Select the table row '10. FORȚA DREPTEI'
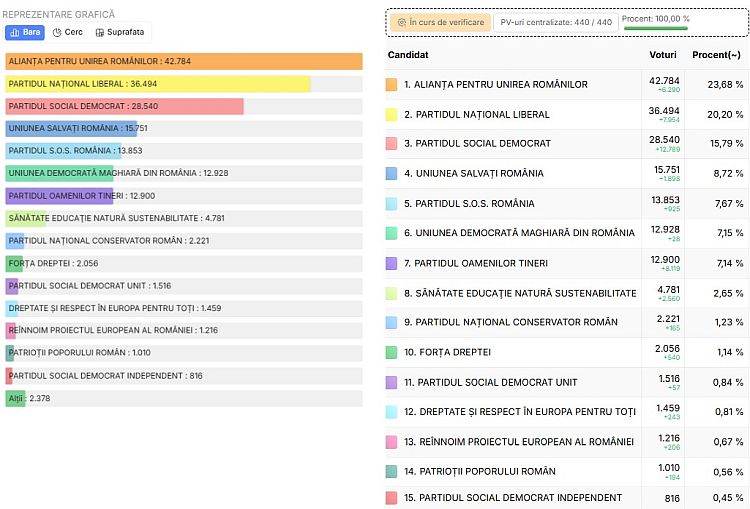Image resolution: width=750 pixels, height=509 pixels. pos(567,352)
